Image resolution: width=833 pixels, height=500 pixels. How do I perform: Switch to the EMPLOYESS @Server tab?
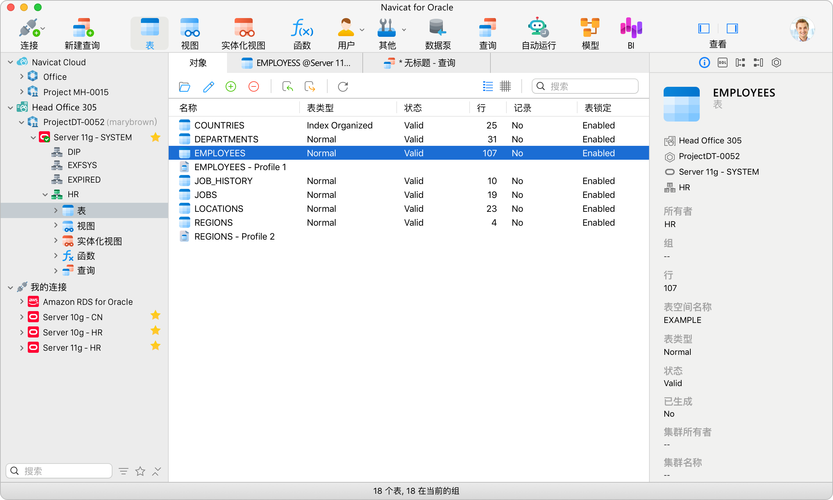click(301, 63)
